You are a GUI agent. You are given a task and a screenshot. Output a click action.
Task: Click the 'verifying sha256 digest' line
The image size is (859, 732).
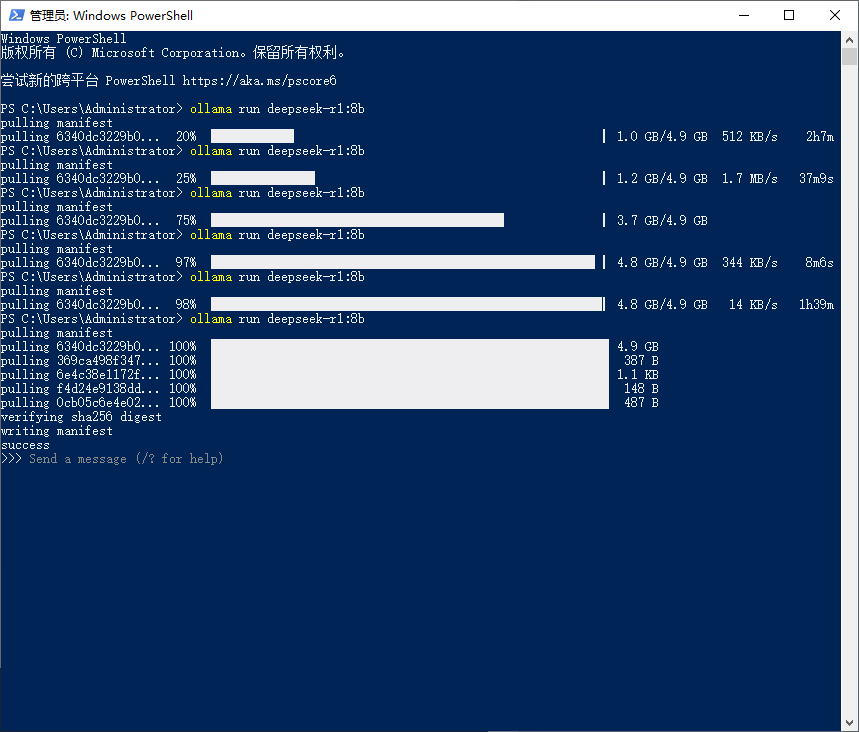point(81,417)
